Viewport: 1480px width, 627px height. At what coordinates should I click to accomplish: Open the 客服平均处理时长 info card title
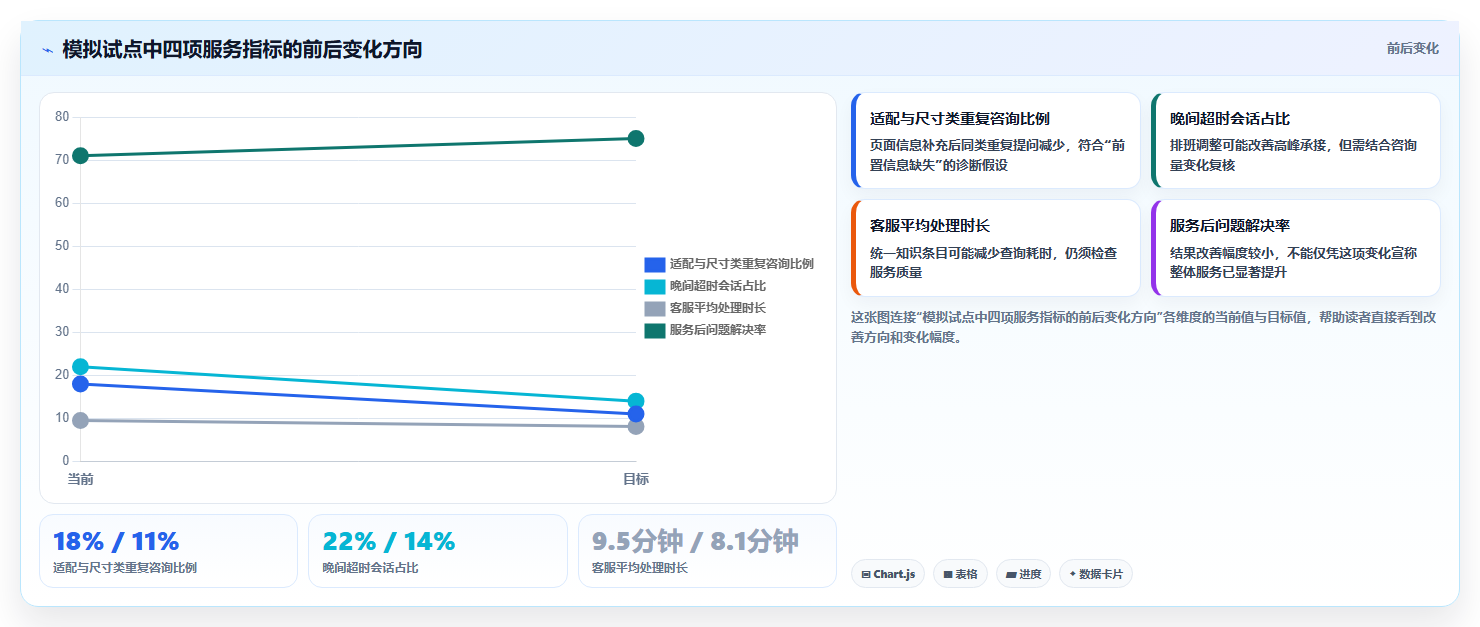pyautogui.click(x=930, y=225)
